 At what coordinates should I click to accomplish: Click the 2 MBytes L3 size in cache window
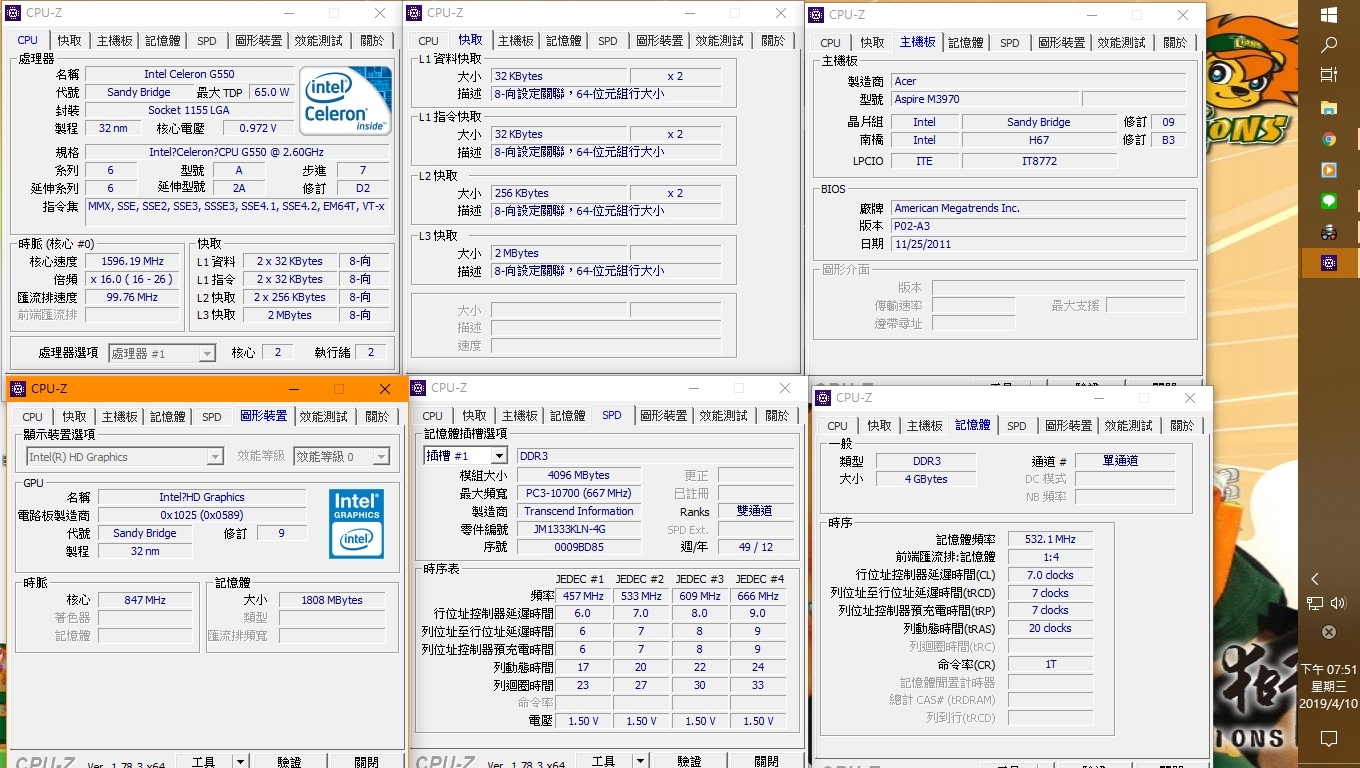[558, 253]
